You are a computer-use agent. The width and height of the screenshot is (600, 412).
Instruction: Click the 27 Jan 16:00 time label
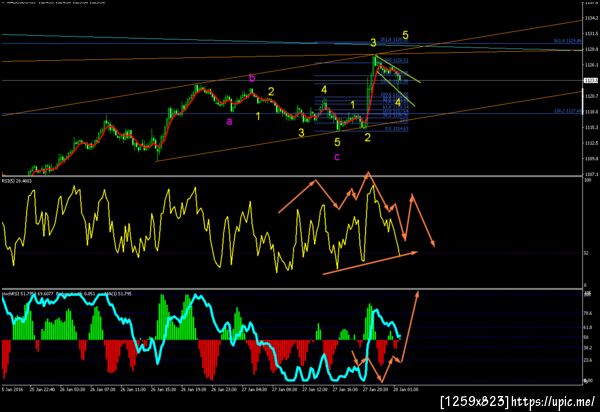[346, 389]
